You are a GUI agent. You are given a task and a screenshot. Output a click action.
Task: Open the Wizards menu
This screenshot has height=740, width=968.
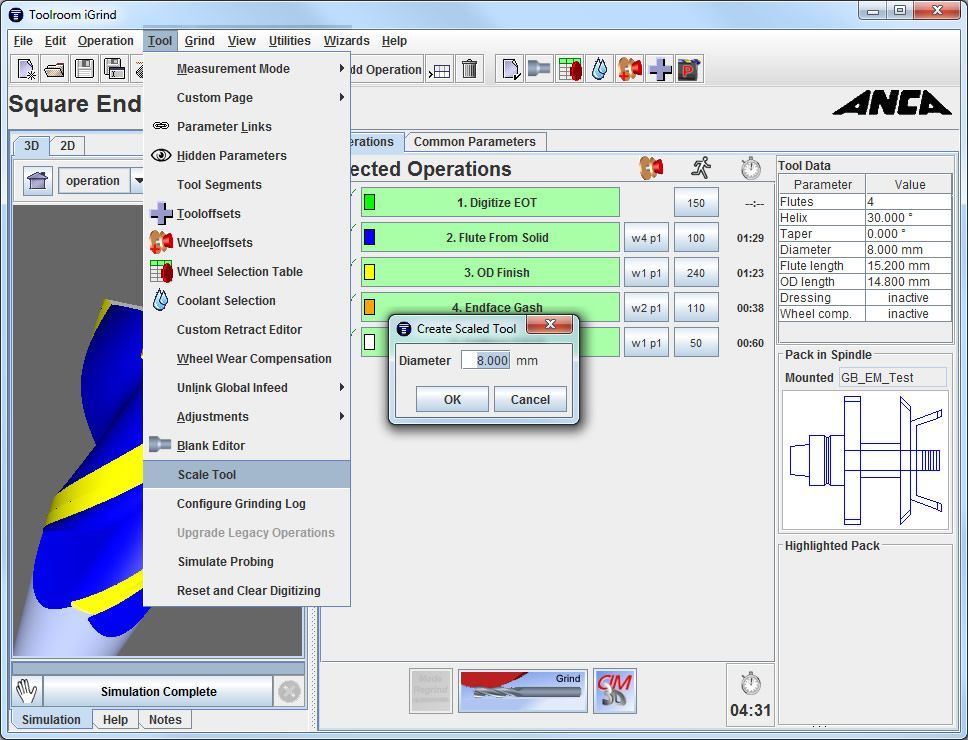346,41
